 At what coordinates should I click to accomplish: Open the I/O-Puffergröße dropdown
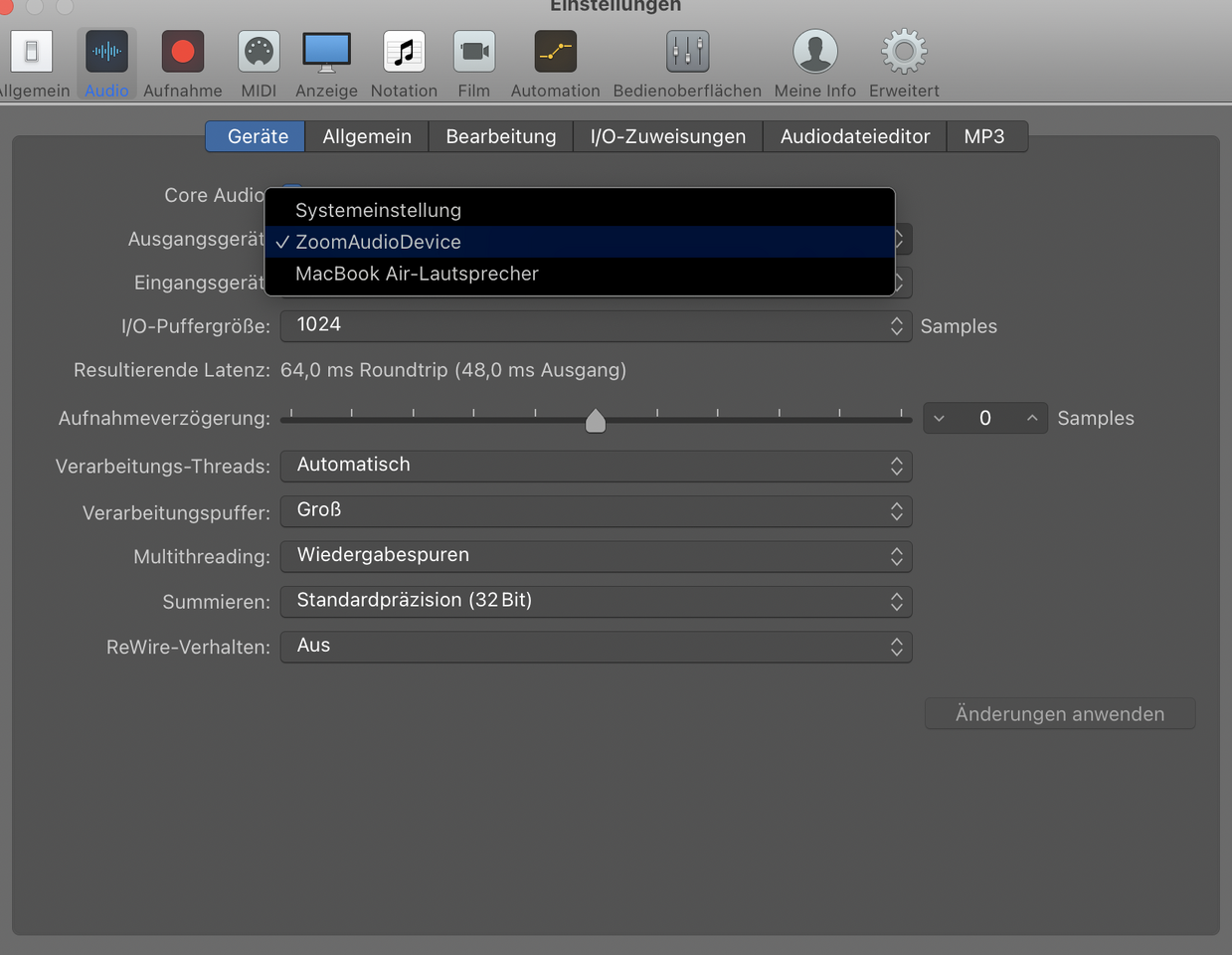coord(596,325)
